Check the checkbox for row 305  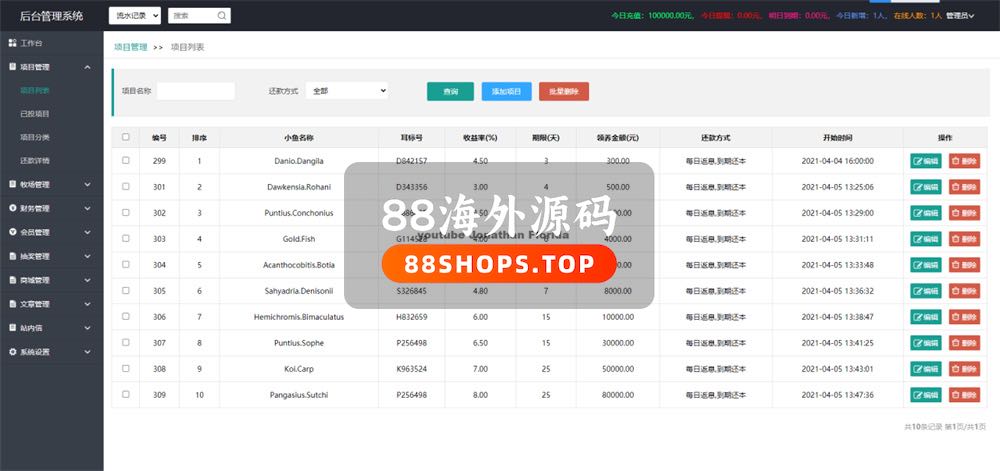click(125, 290)
